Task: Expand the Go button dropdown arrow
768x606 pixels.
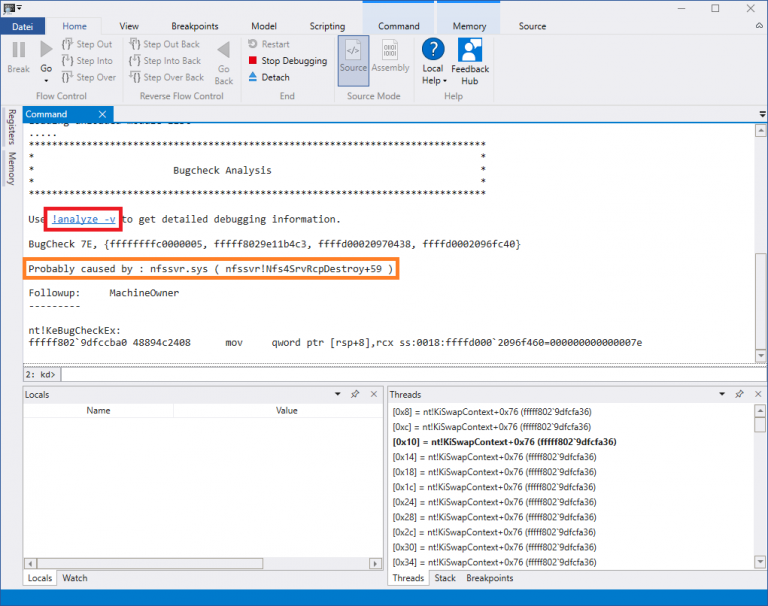Action: click(x=46, y=81)
